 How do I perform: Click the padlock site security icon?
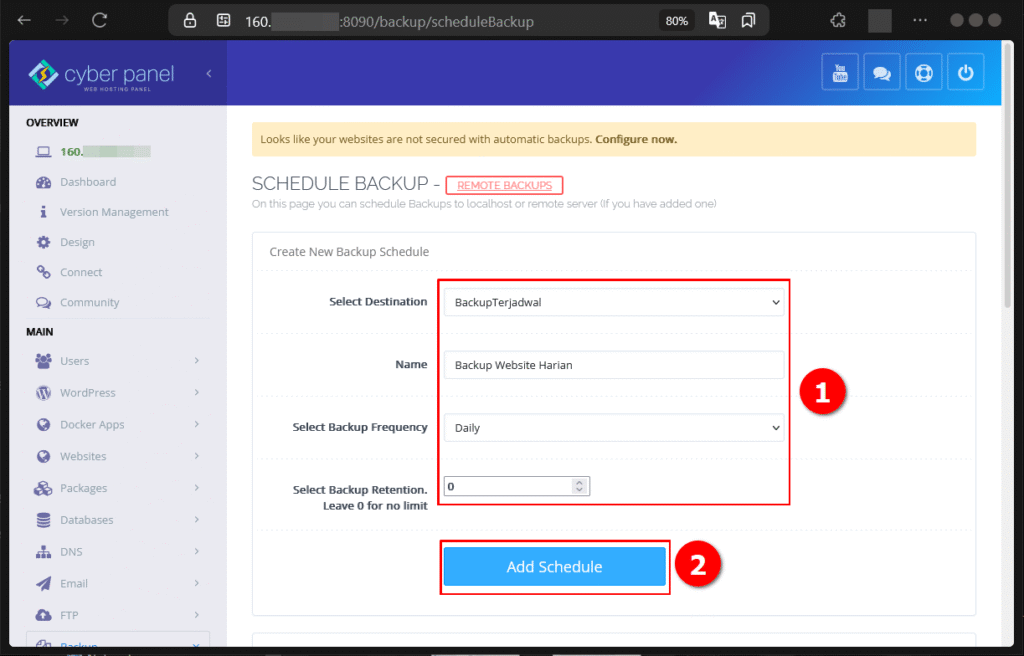pyautogui.click(x=190, y=21)
